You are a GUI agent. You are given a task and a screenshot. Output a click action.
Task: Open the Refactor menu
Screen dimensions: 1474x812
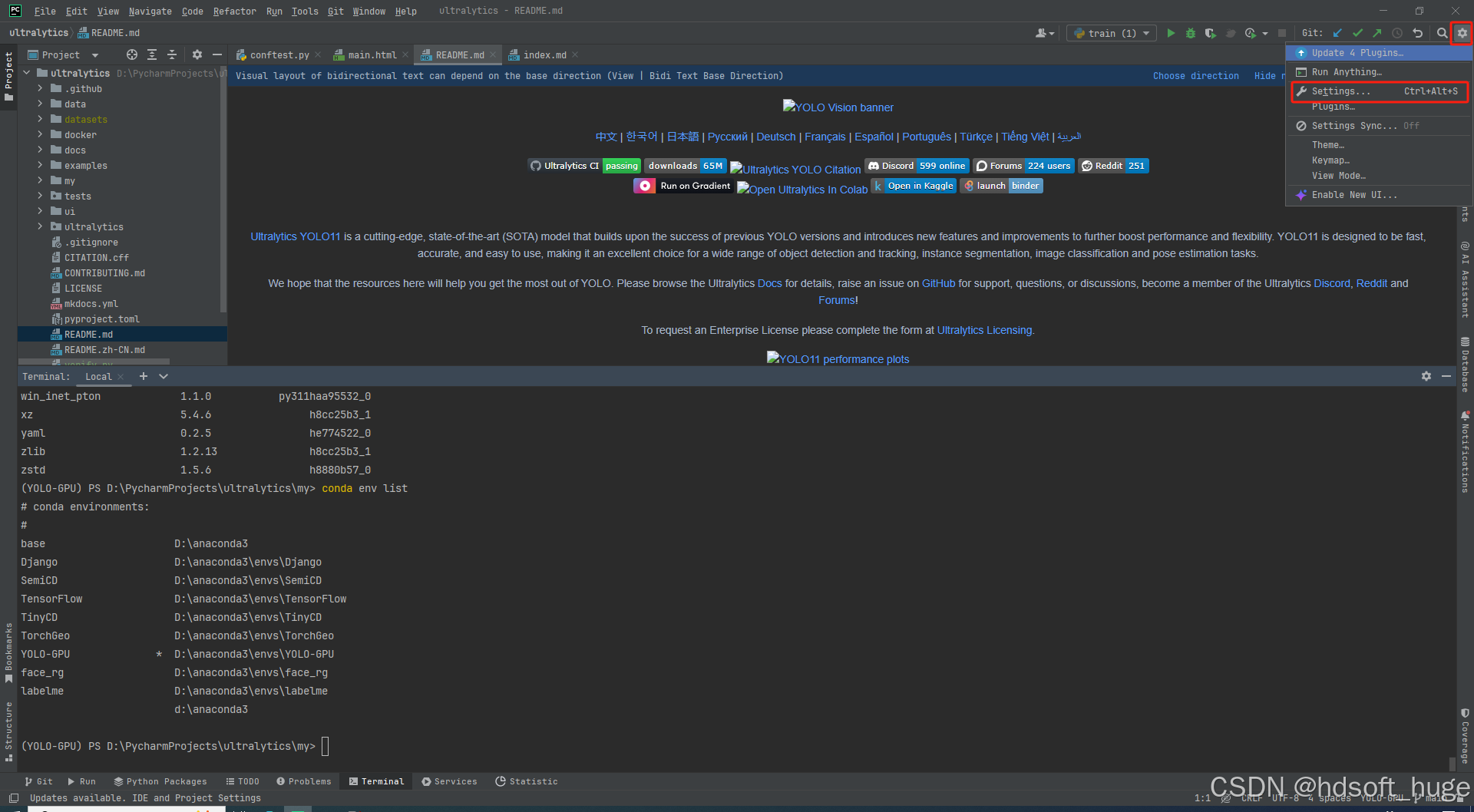point(235,11)
